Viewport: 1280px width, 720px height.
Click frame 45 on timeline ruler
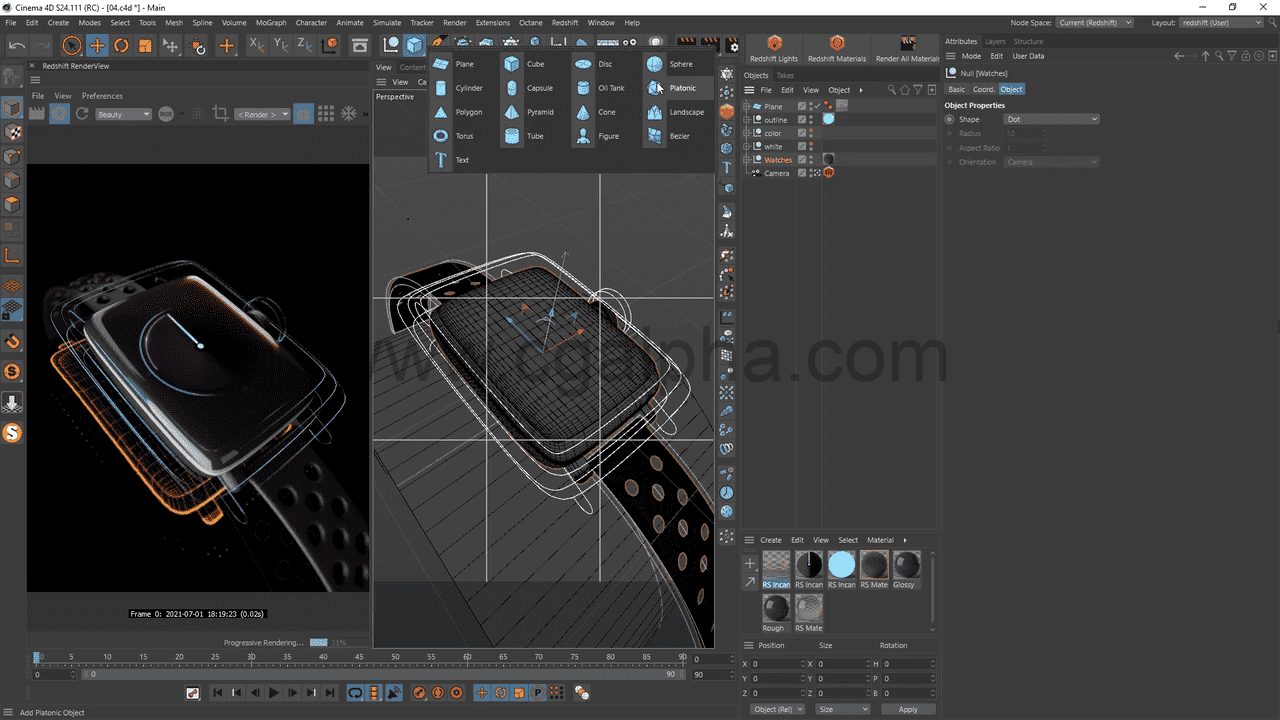359,657
